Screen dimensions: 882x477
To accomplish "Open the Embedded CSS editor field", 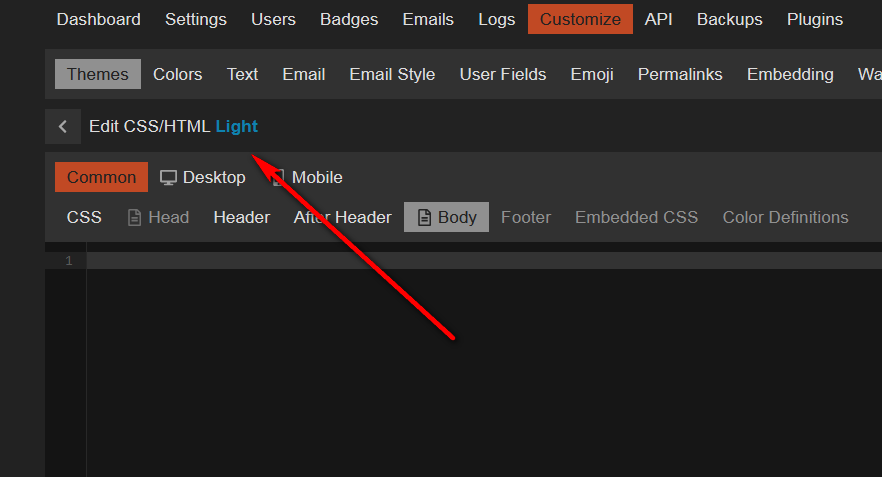I will [636, 217].
